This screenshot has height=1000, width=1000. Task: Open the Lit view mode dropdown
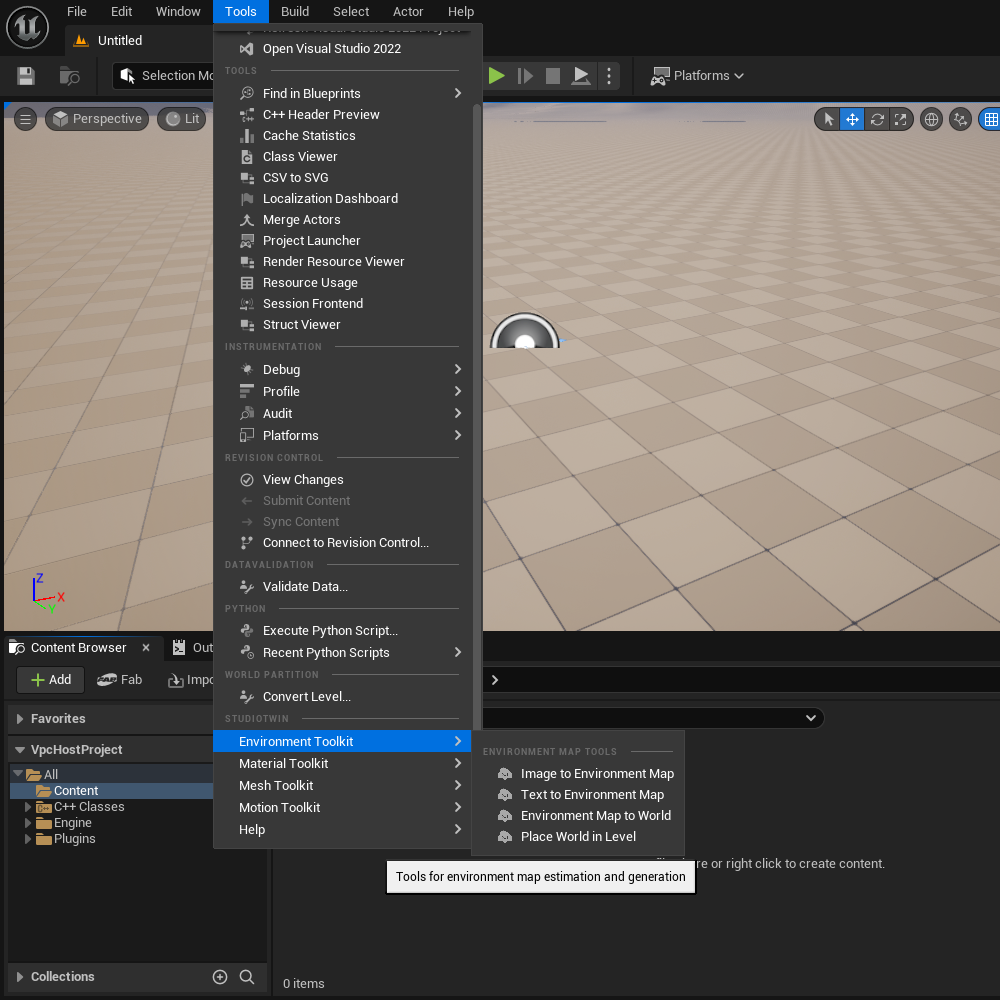182,119
